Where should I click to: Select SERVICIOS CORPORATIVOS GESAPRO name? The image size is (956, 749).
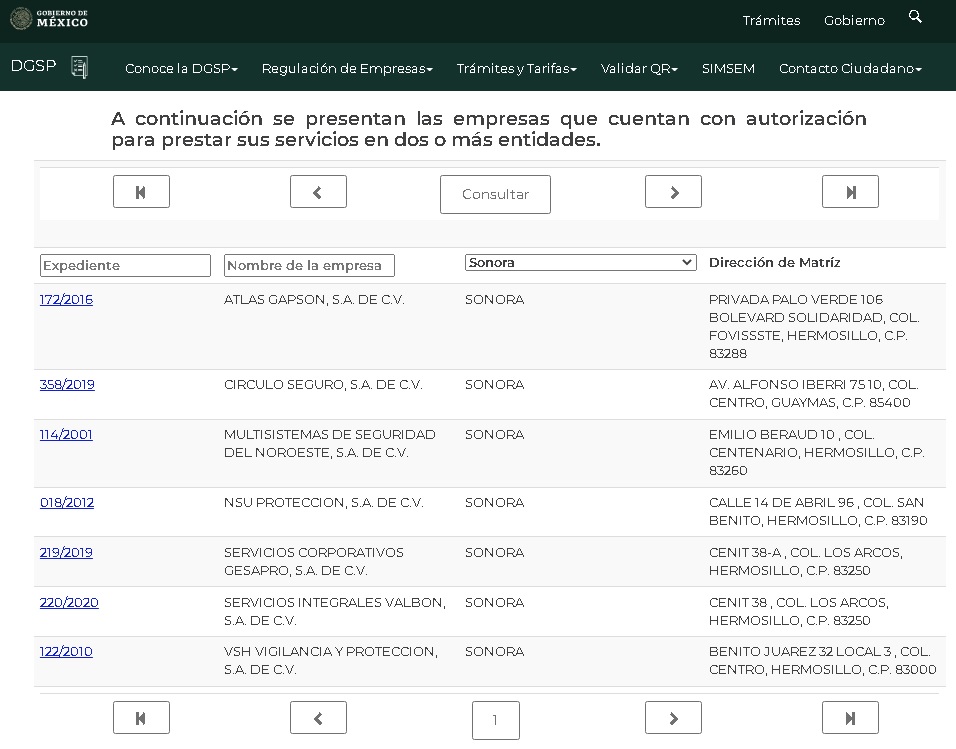click(x=313, y=562)
